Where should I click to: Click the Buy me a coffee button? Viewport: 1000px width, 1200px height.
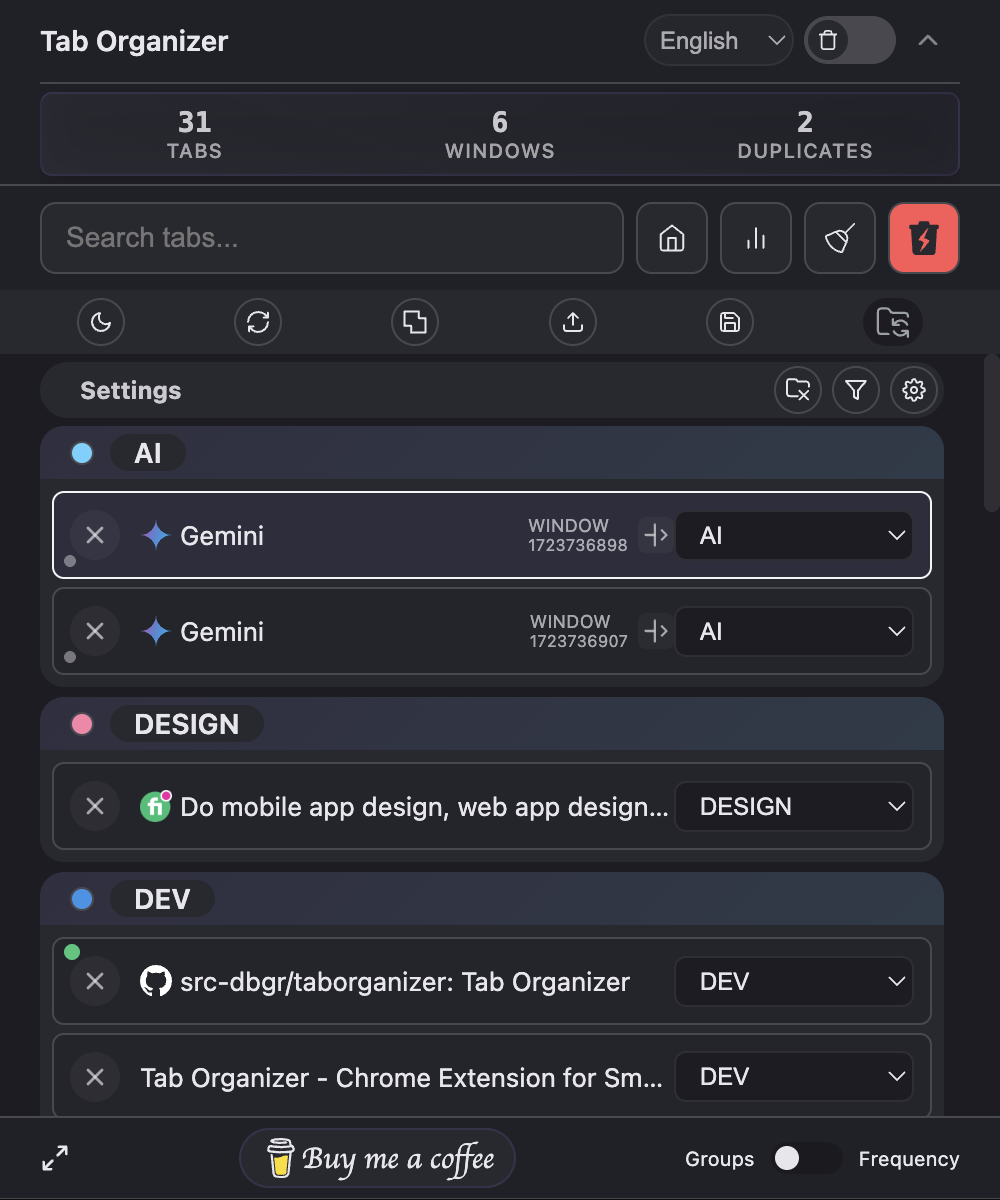coord(377,1158)
